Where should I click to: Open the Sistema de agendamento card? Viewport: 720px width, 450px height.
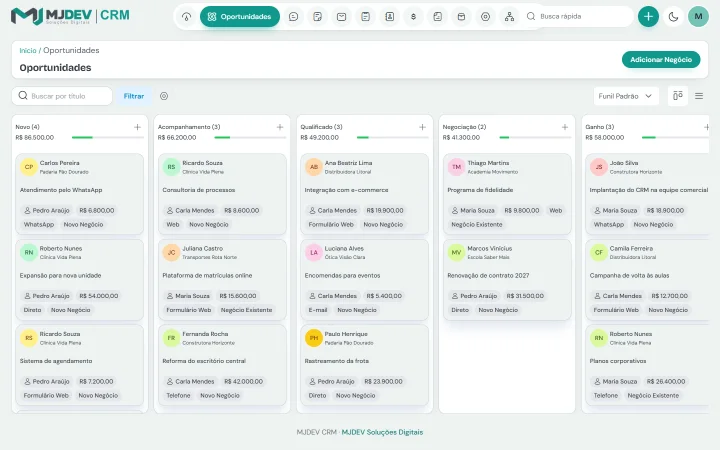click(79, 365)
